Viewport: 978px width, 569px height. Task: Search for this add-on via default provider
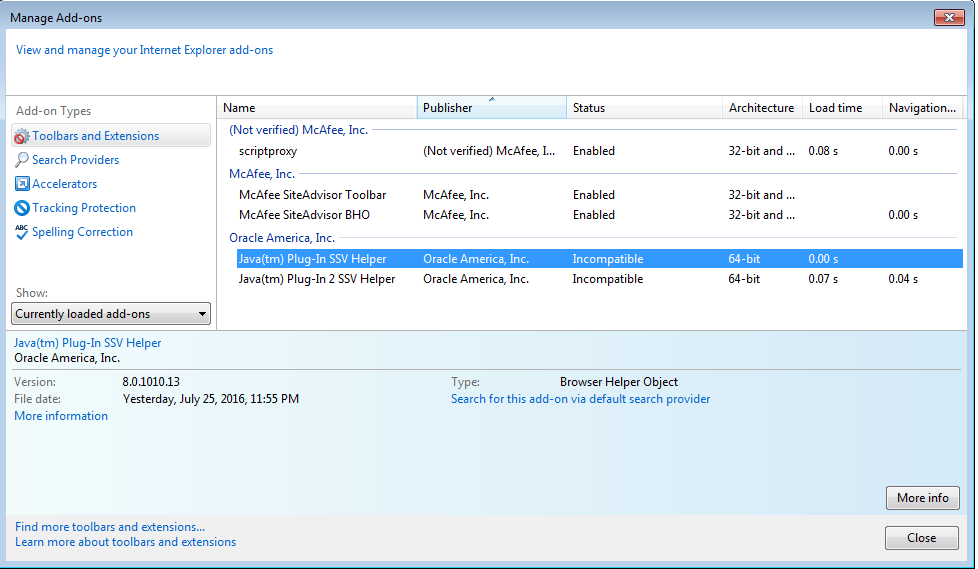580,399
